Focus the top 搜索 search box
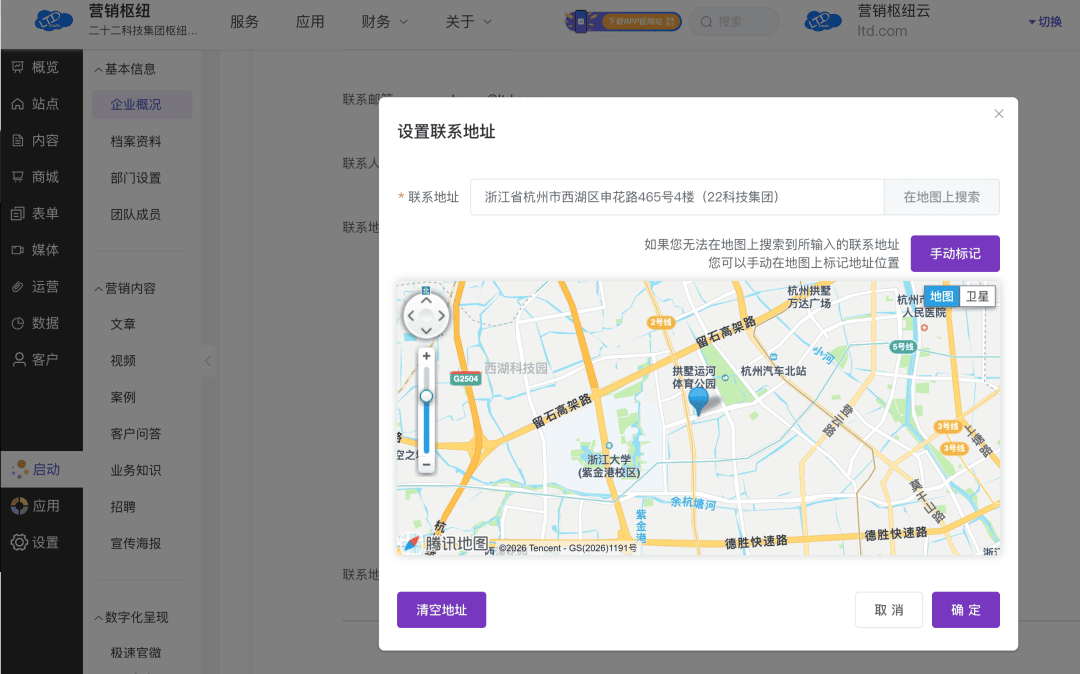 (x=734, y=22)
